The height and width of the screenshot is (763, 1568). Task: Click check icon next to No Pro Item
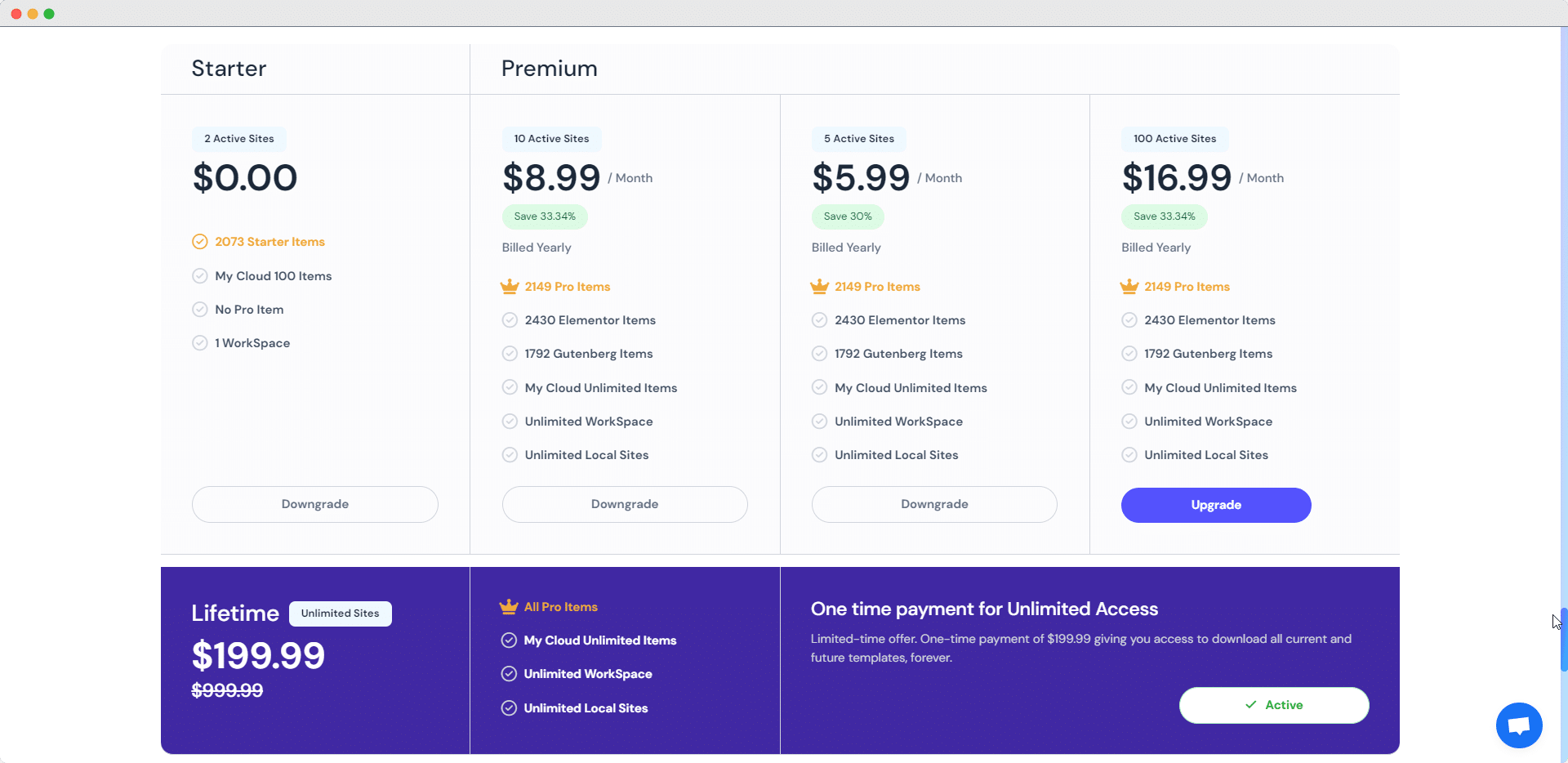[x=200, y=310]
